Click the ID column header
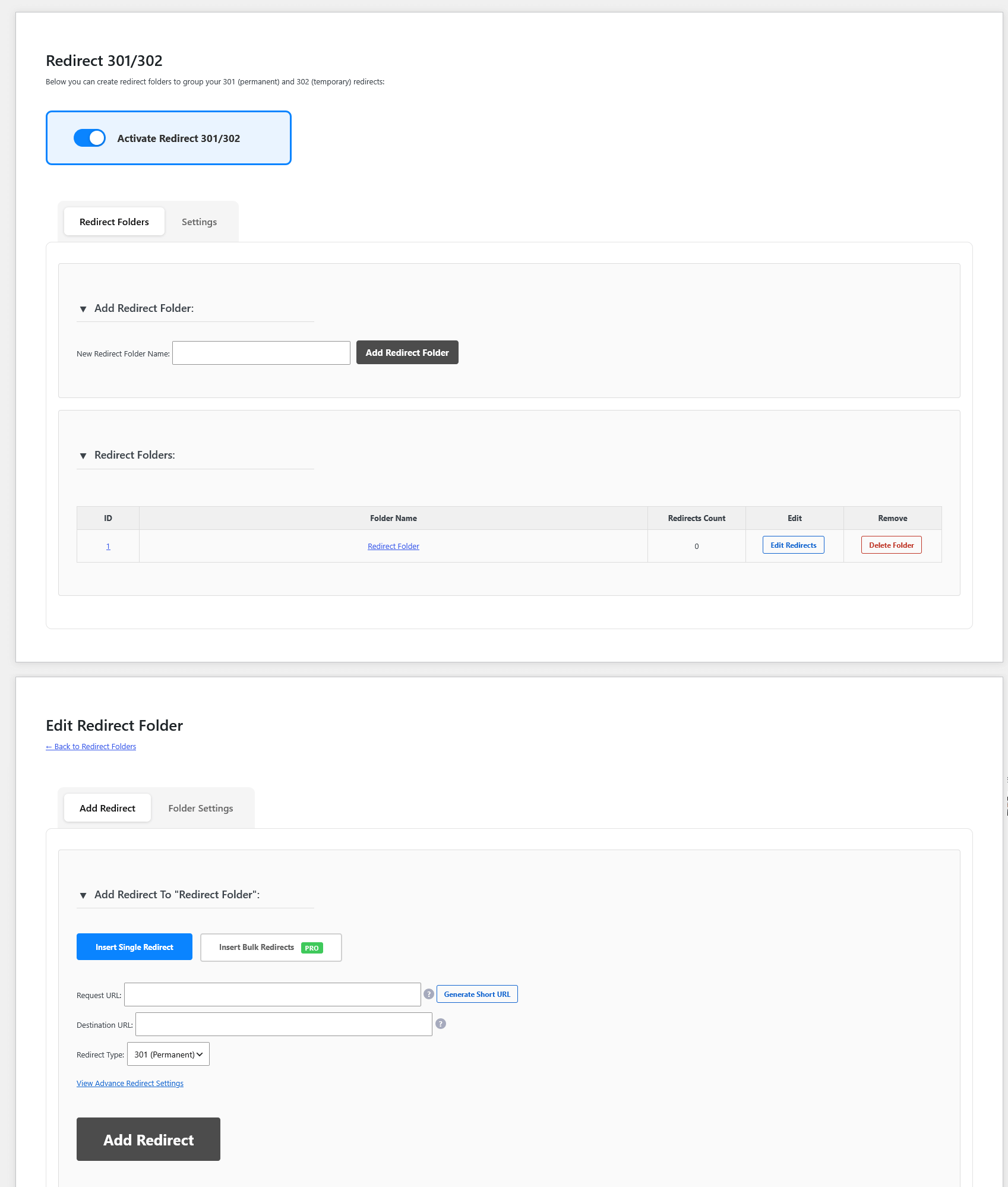This screenshot has height=1187, width=1008. click(108, 518)
